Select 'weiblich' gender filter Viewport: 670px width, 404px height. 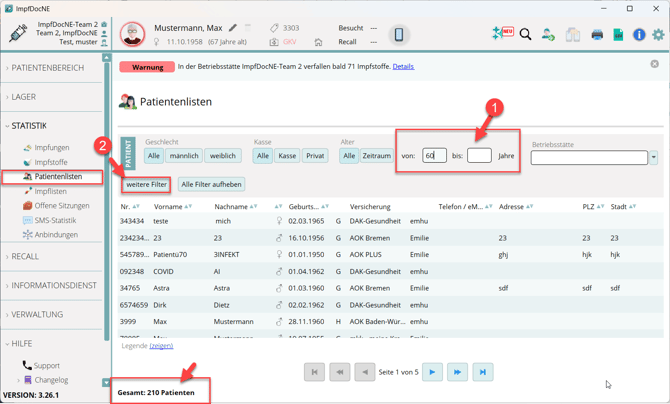222,156
